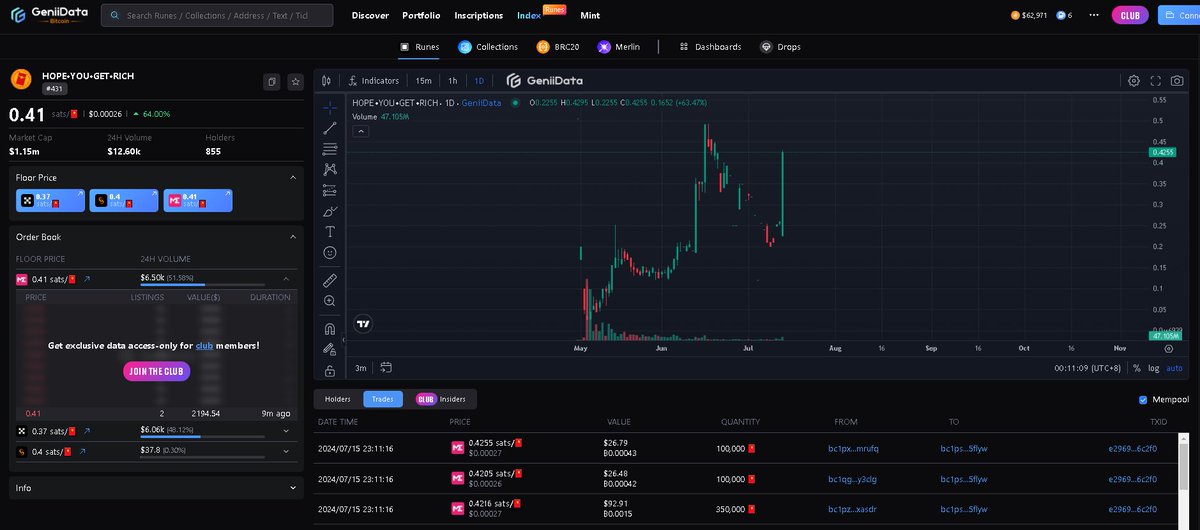Switch to the BRC20 tab

558,46
